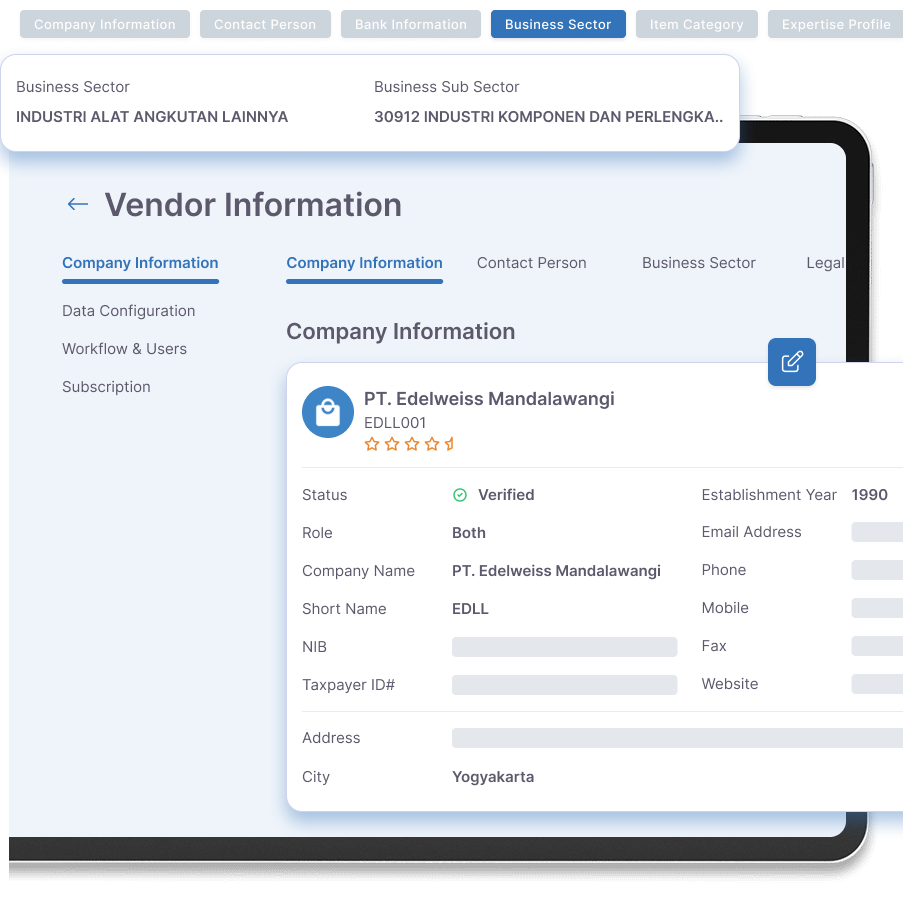This screenshot has height=903, width=903.
Task: Click the edit pencil button
Action: pos(791,362)
